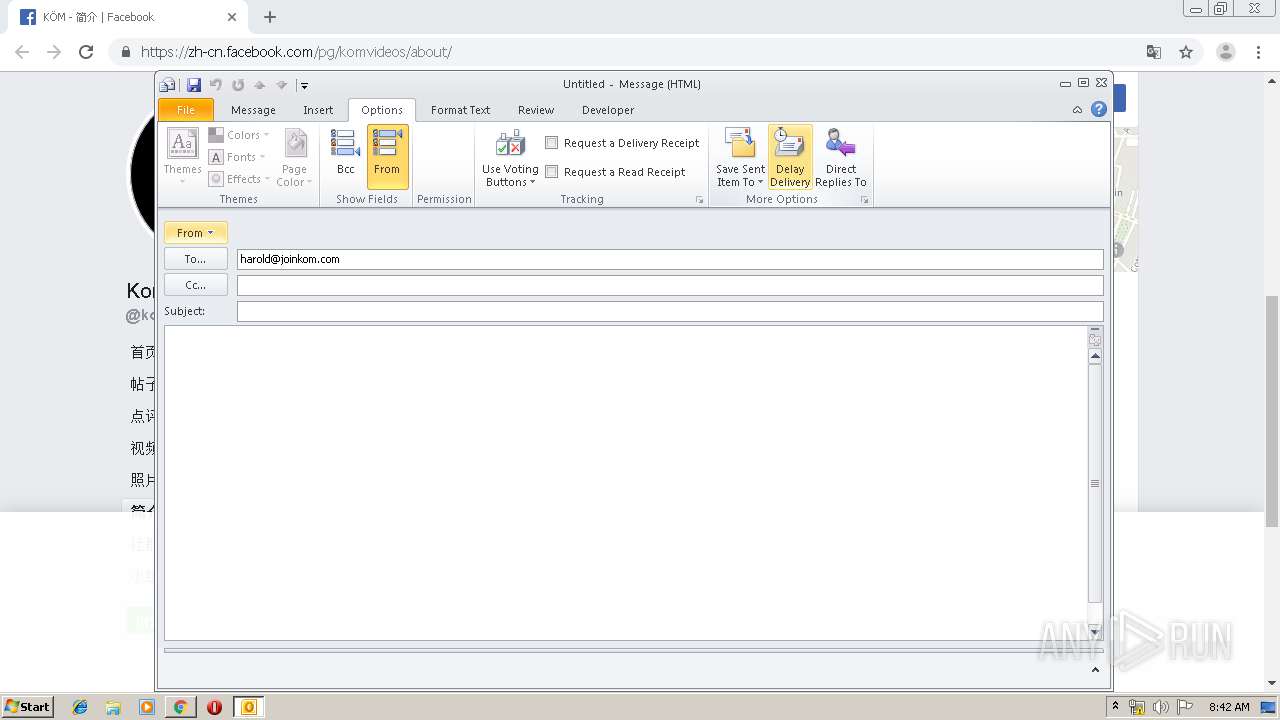Click in the Cc input field

[x=670, y=285]
